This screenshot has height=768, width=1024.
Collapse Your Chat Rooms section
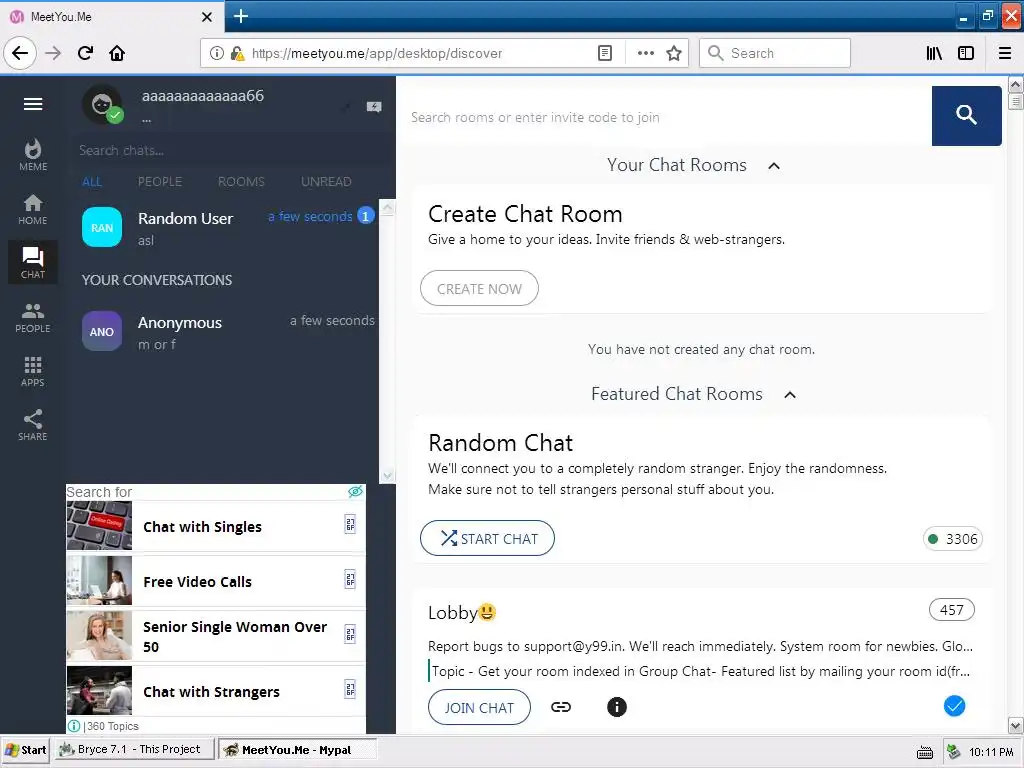point(774,166)
